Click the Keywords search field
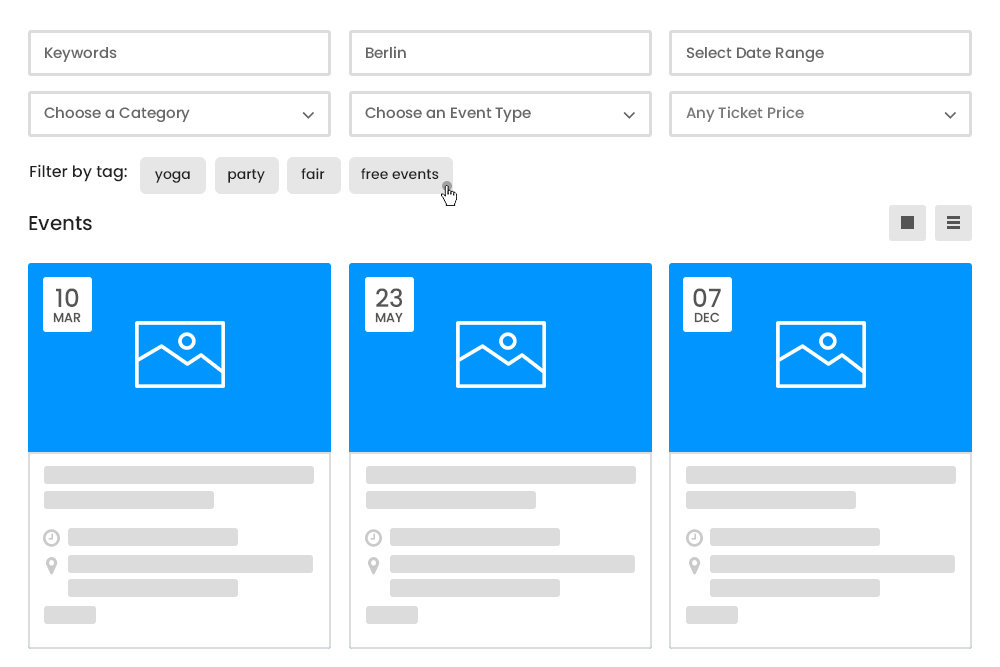The image size is (1000, 667). tap(179, 53)
